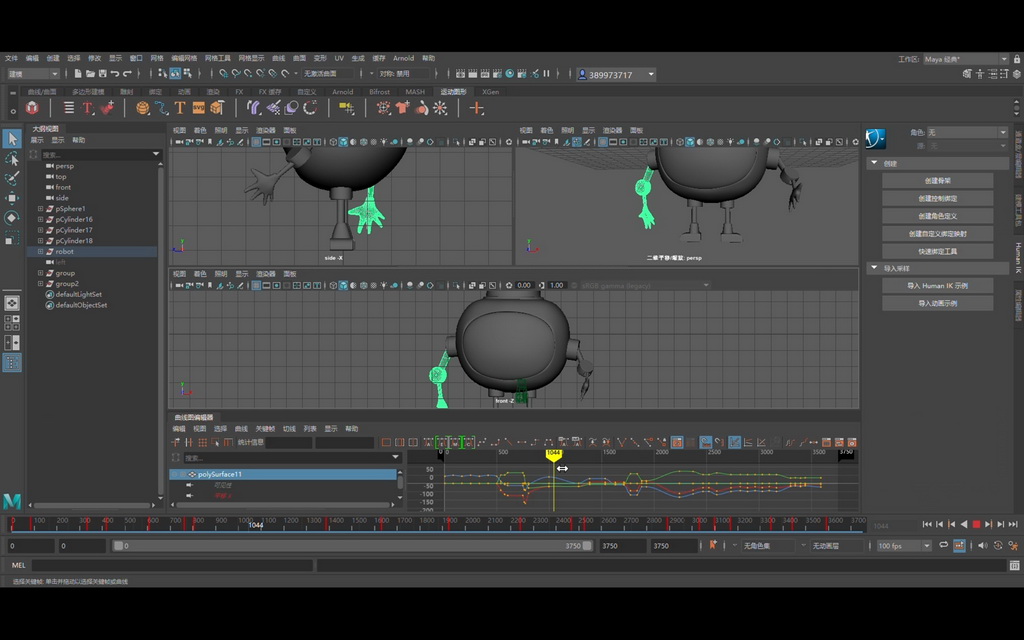Screen dimensions: 1024x640
Task: Open the Arnold menu in menu bar
Action: pyautogui.click(x=403, y=58)
